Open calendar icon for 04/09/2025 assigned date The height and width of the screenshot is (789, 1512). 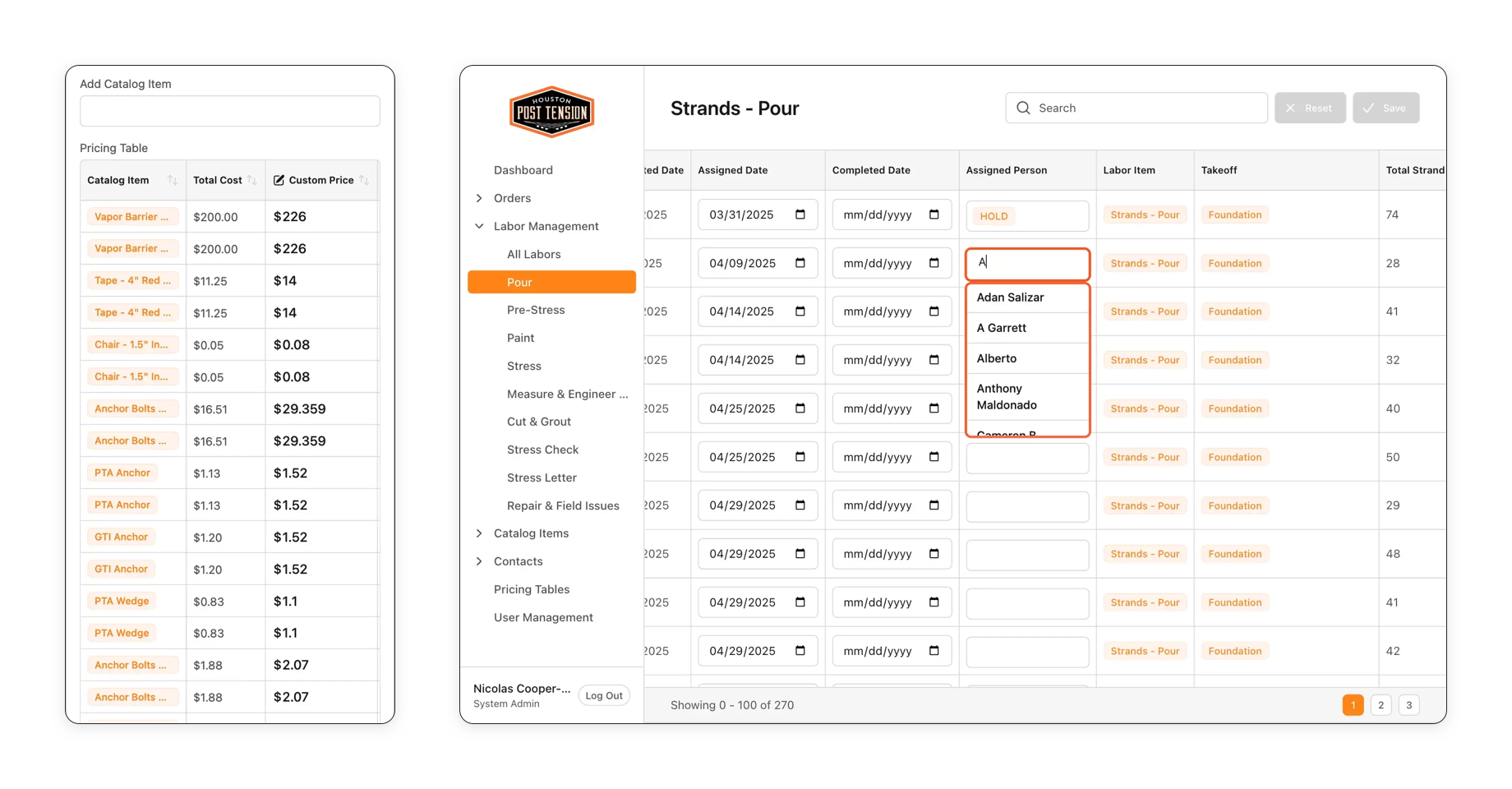pyautogui.click(x=800, y=263)
